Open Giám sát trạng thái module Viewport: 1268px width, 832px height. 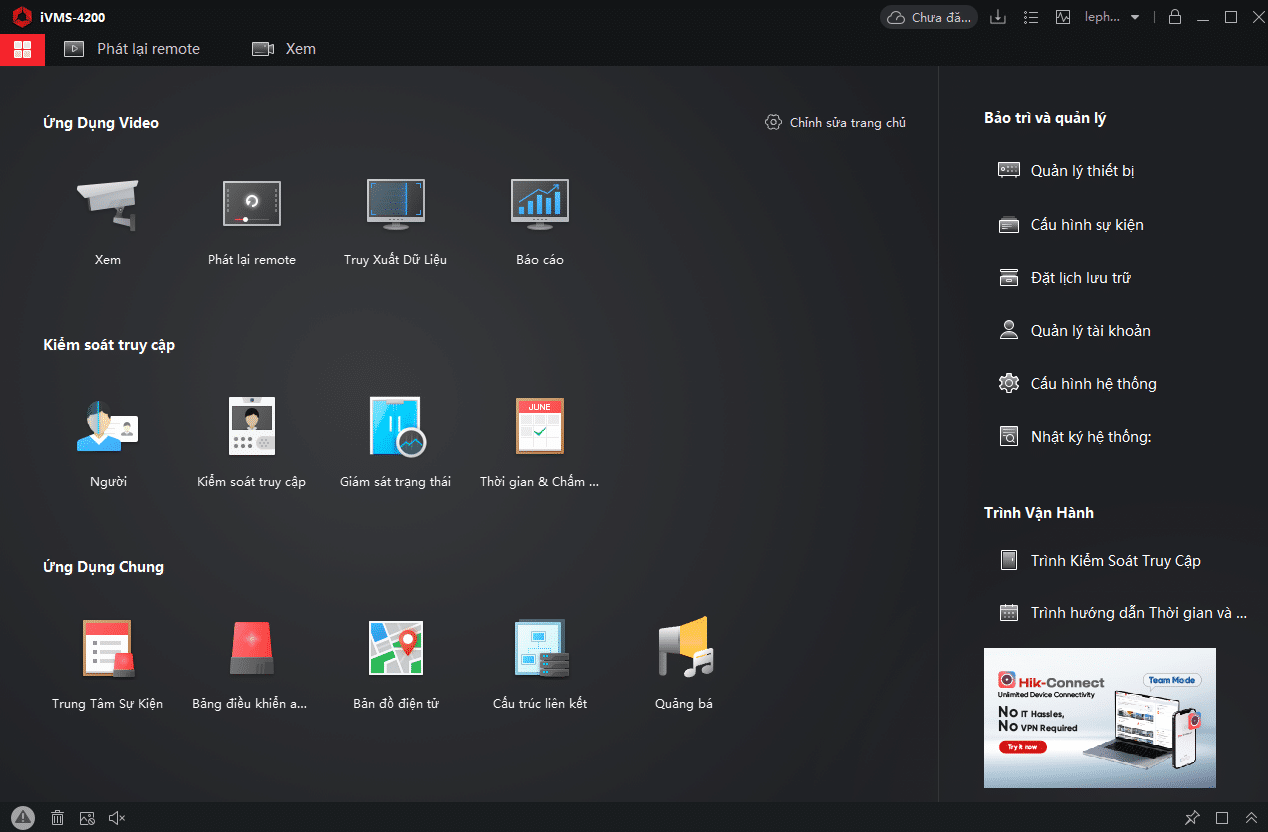(x=395, y=426)
